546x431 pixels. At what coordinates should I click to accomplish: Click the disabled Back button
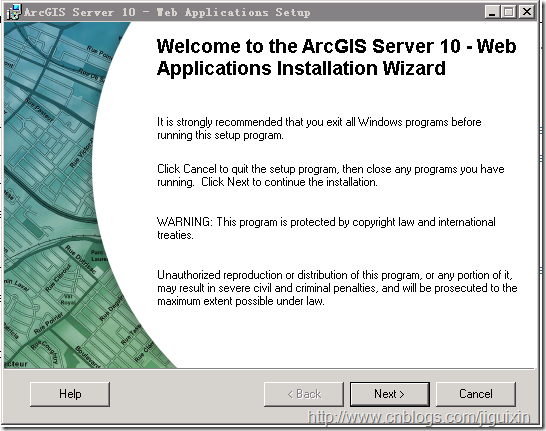(304, 394)
